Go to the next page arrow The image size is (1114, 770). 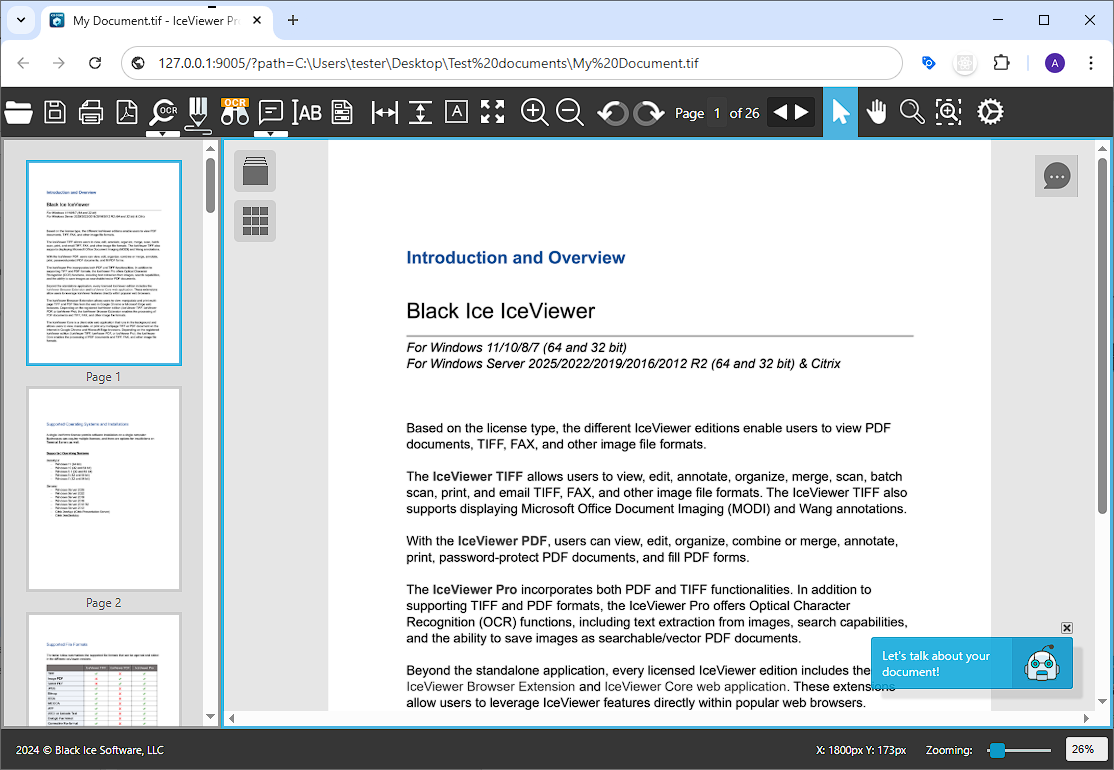pyautogui.click(x=802, y=112)
